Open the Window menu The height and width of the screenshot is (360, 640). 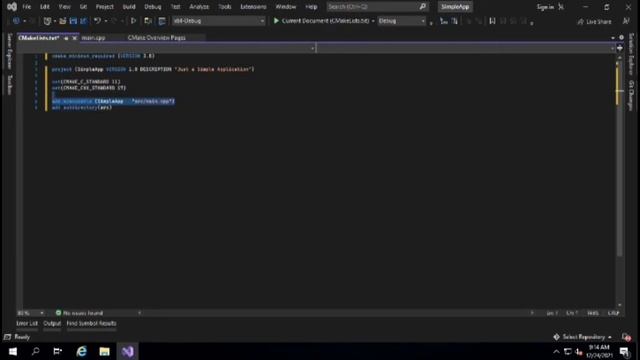[x=286, y=7]
